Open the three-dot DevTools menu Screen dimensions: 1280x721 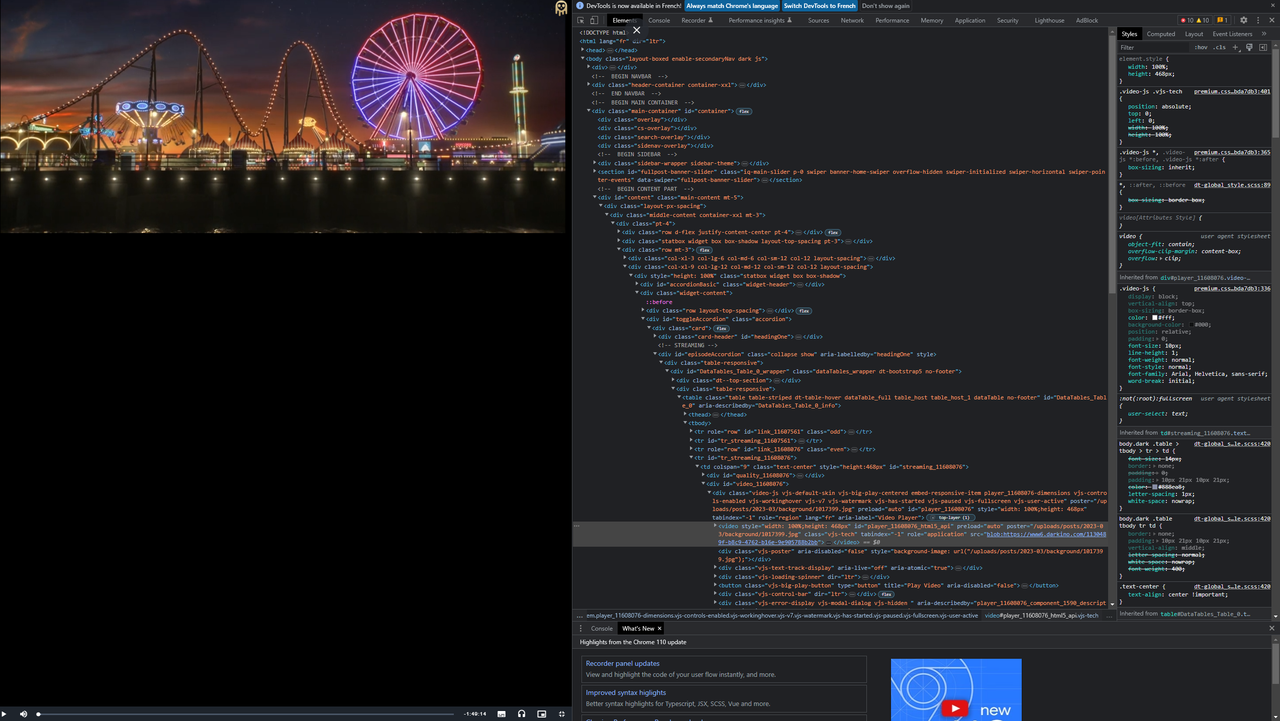tap(1258, 20)
